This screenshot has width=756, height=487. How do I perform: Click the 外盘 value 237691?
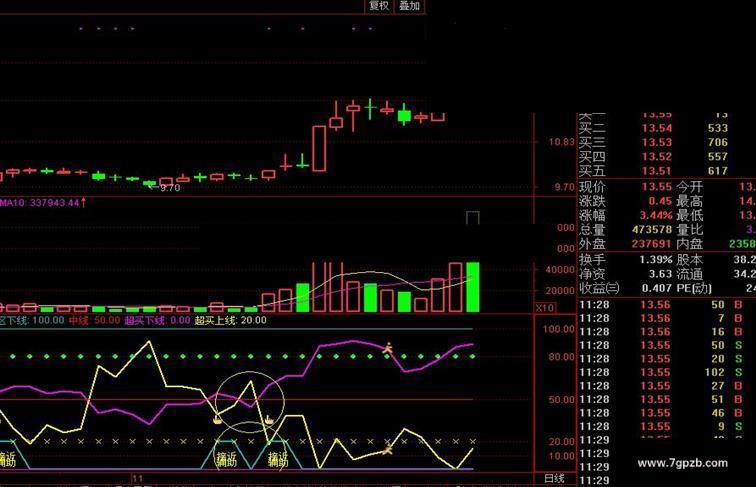coord(652,244)
